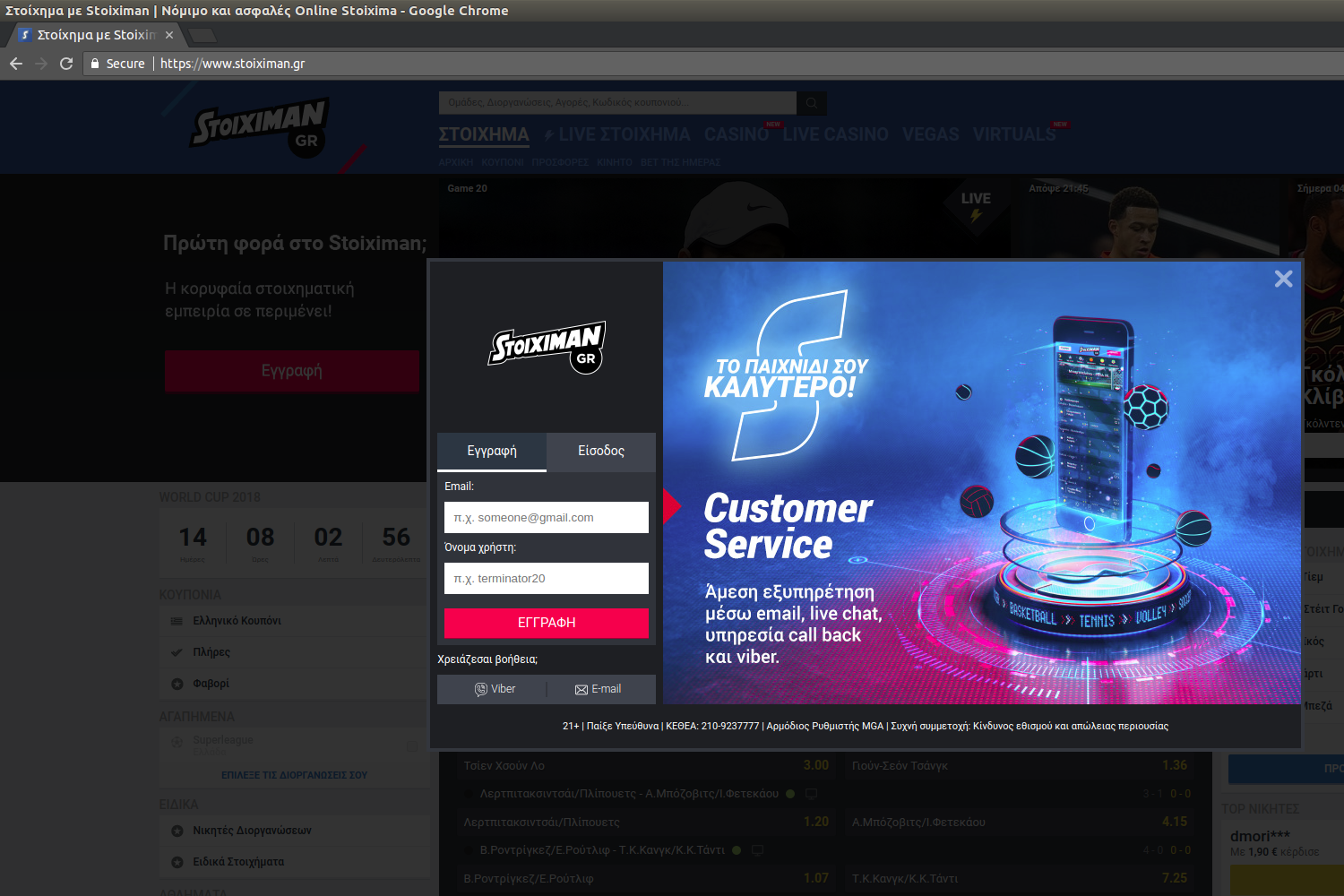Close the Stoiximan browser tab
Screen dimensions: 1344x896
point(169,35)
